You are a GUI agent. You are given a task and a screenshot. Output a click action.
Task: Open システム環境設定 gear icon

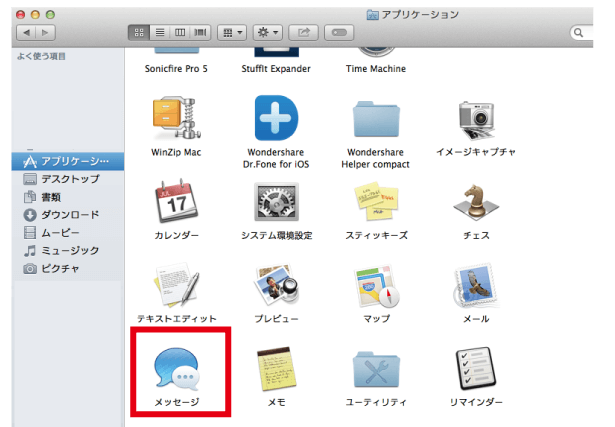point(277,202)
